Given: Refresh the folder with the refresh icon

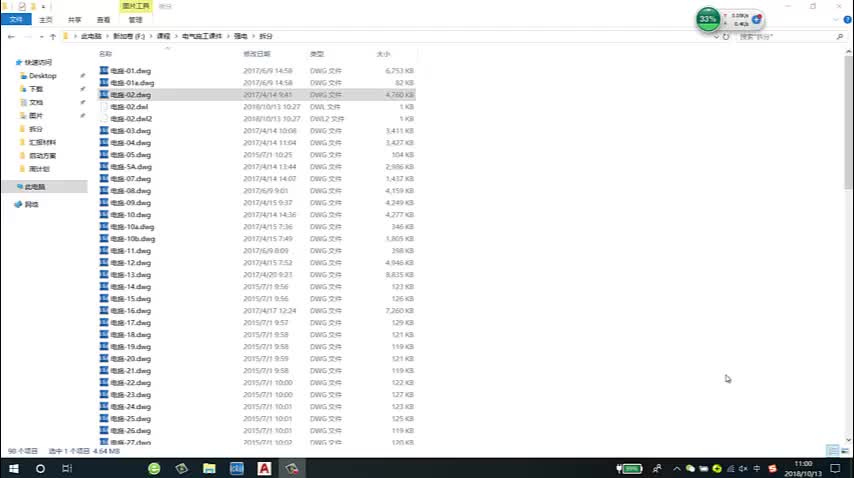Looking at the screenshot, I should tap(726, 36).
